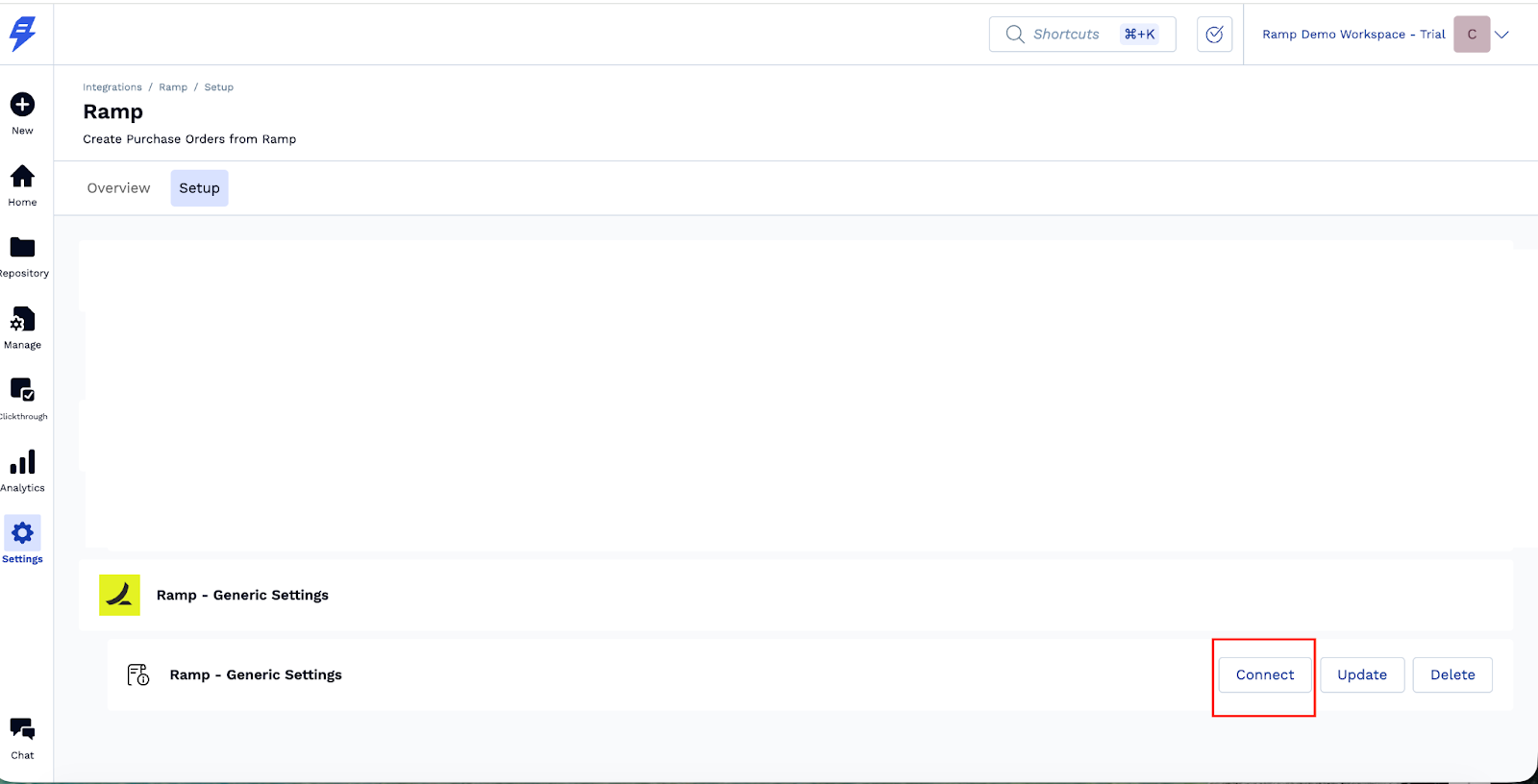Switch to the Overview tab
This screenshot has width=1538, height=784.
118,188
